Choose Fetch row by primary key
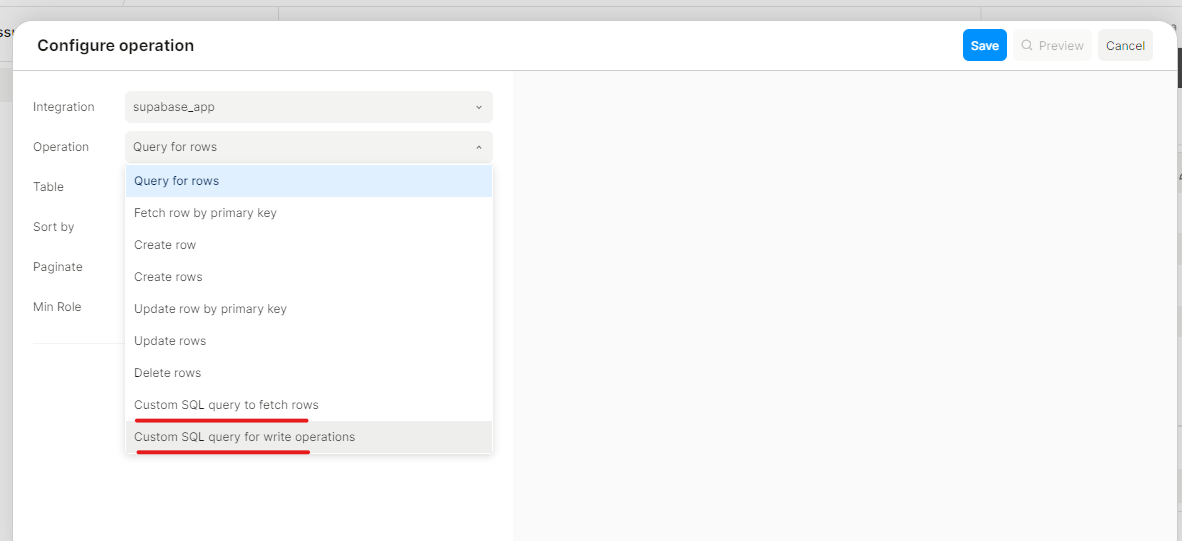This screenshot has width=1182, height=541. 206,213
